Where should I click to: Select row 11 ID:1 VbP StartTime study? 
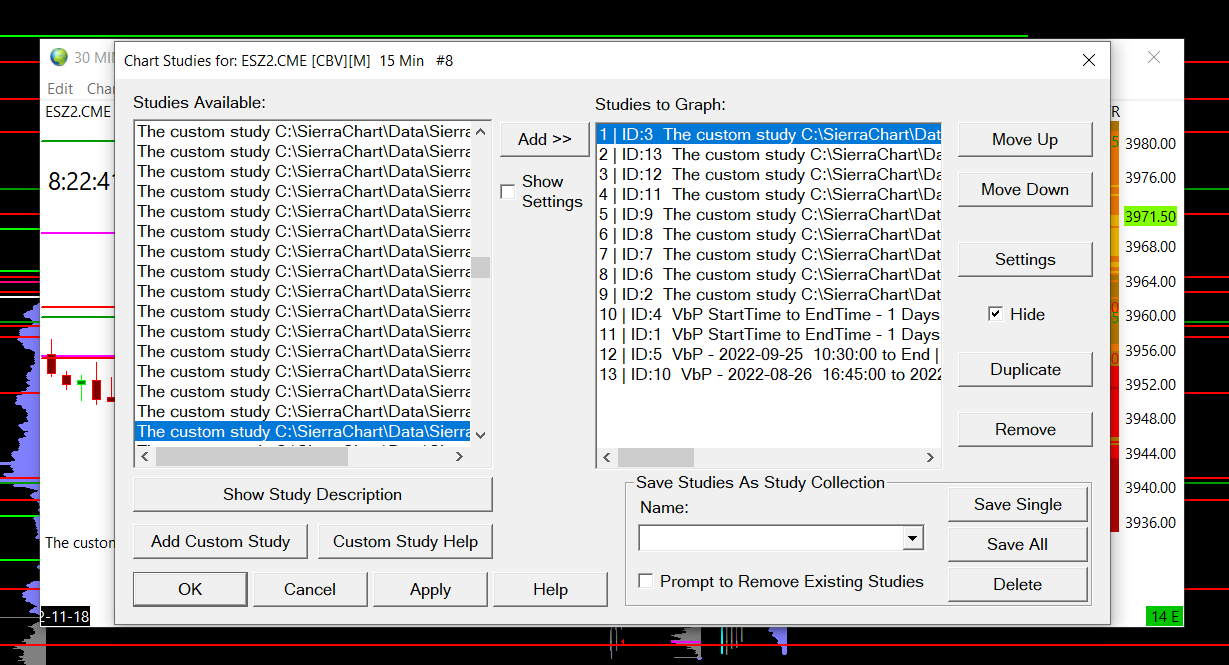tap(769, 335)
